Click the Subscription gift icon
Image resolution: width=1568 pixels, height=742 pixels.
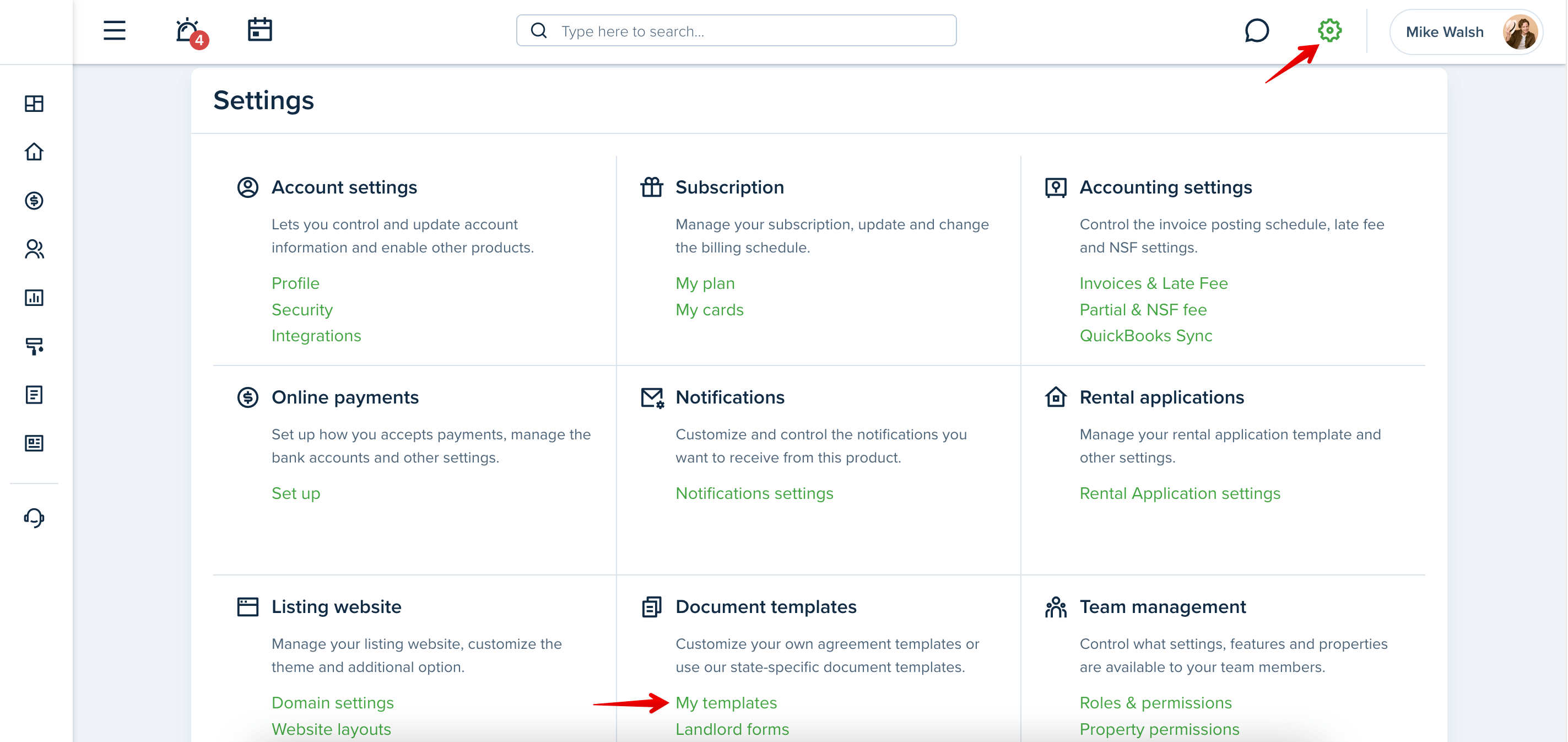(x=652, y=187)
